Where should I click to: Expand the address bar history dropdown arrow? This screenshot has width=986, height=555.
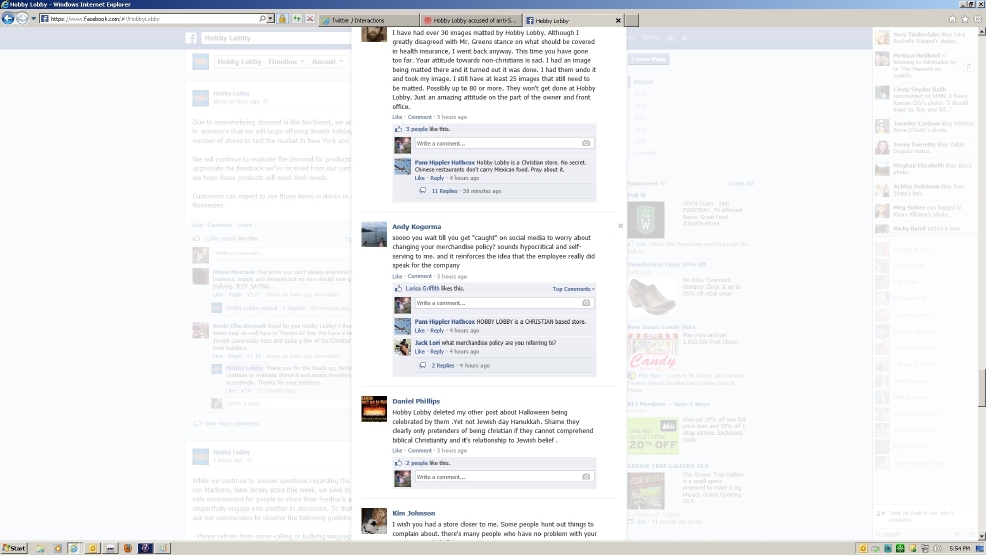click(x=270, y=19)
